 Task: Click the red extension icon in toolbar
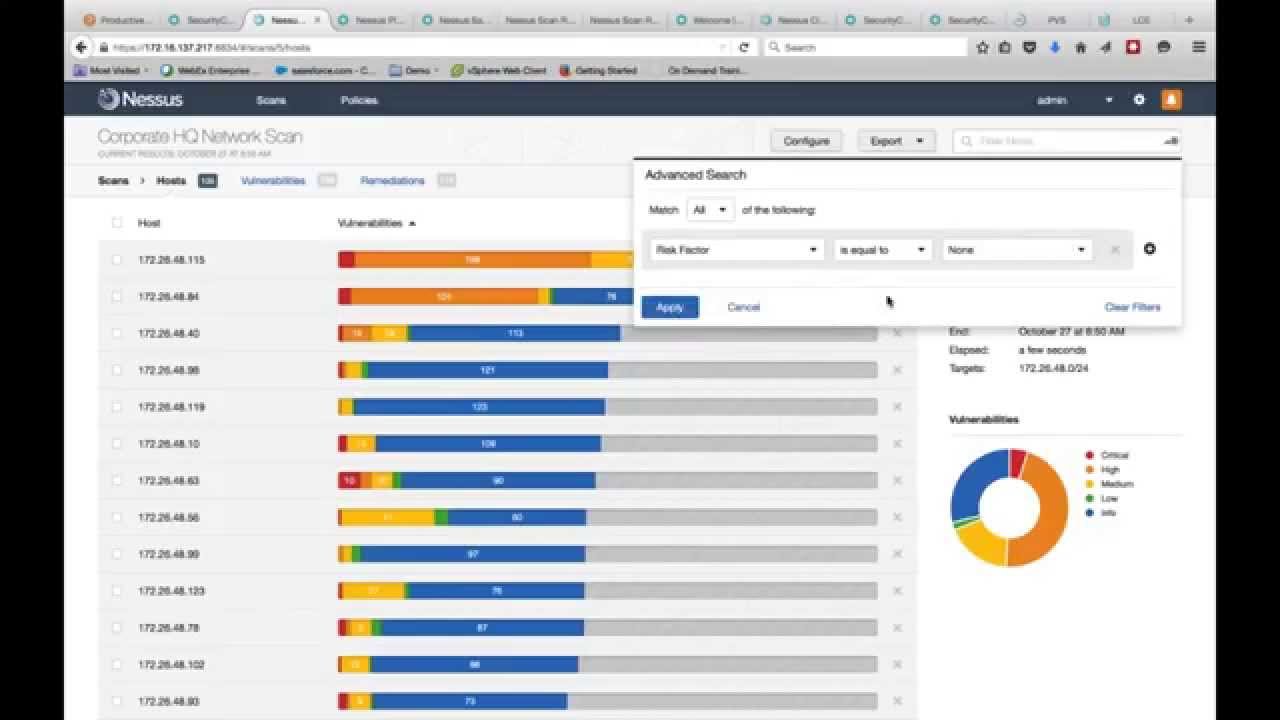tap(1133, 47)
